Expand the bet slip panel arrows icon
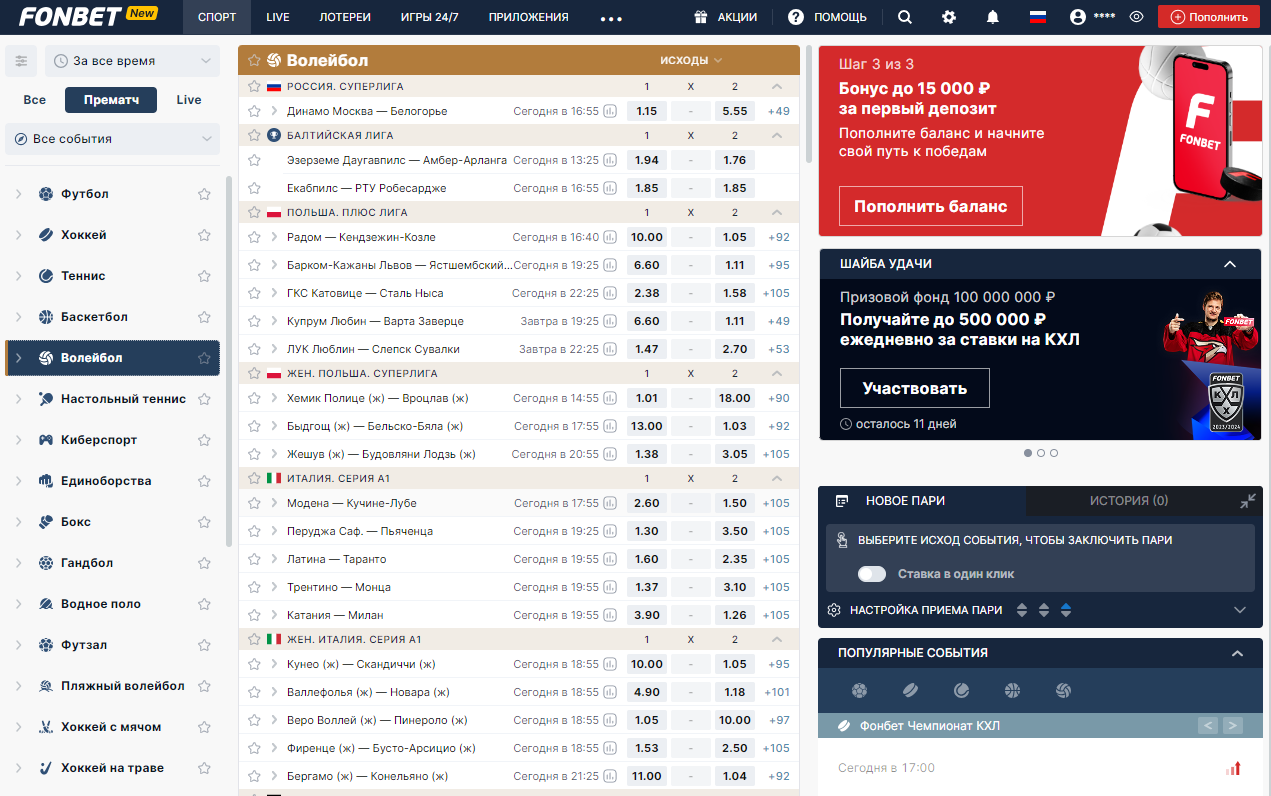 click(x=1247, y=501)
